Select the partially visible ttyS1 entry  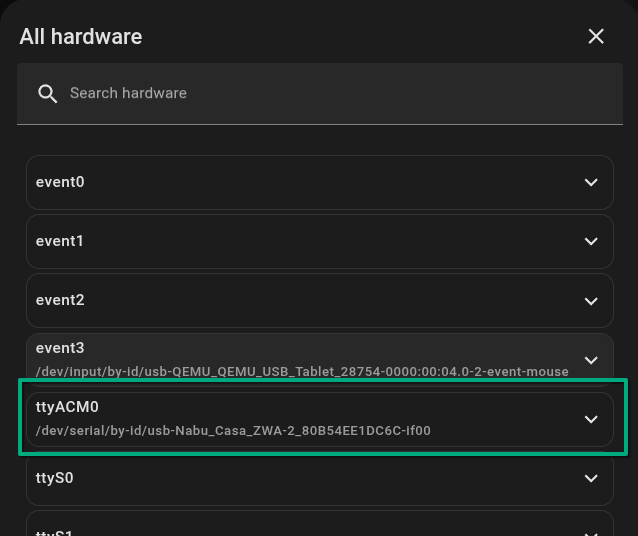coord(55,531)
